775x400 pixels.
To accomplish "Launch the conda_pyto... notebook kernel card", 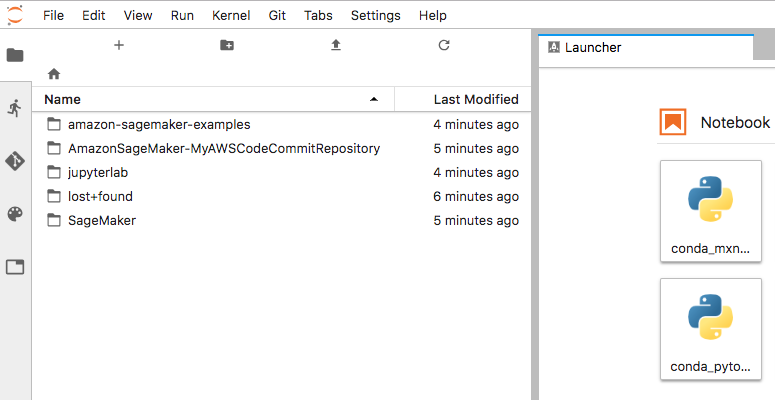I will pyautogui.click(x=711, y=329).
